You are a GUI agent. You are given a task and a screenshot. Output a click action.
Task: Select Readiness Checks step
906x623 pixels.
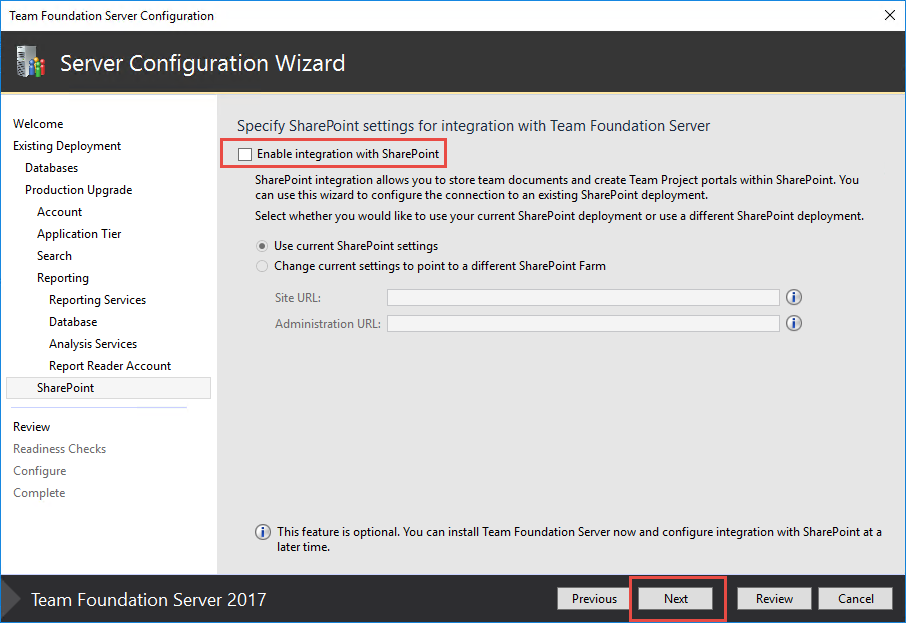[x=60, y=448]
